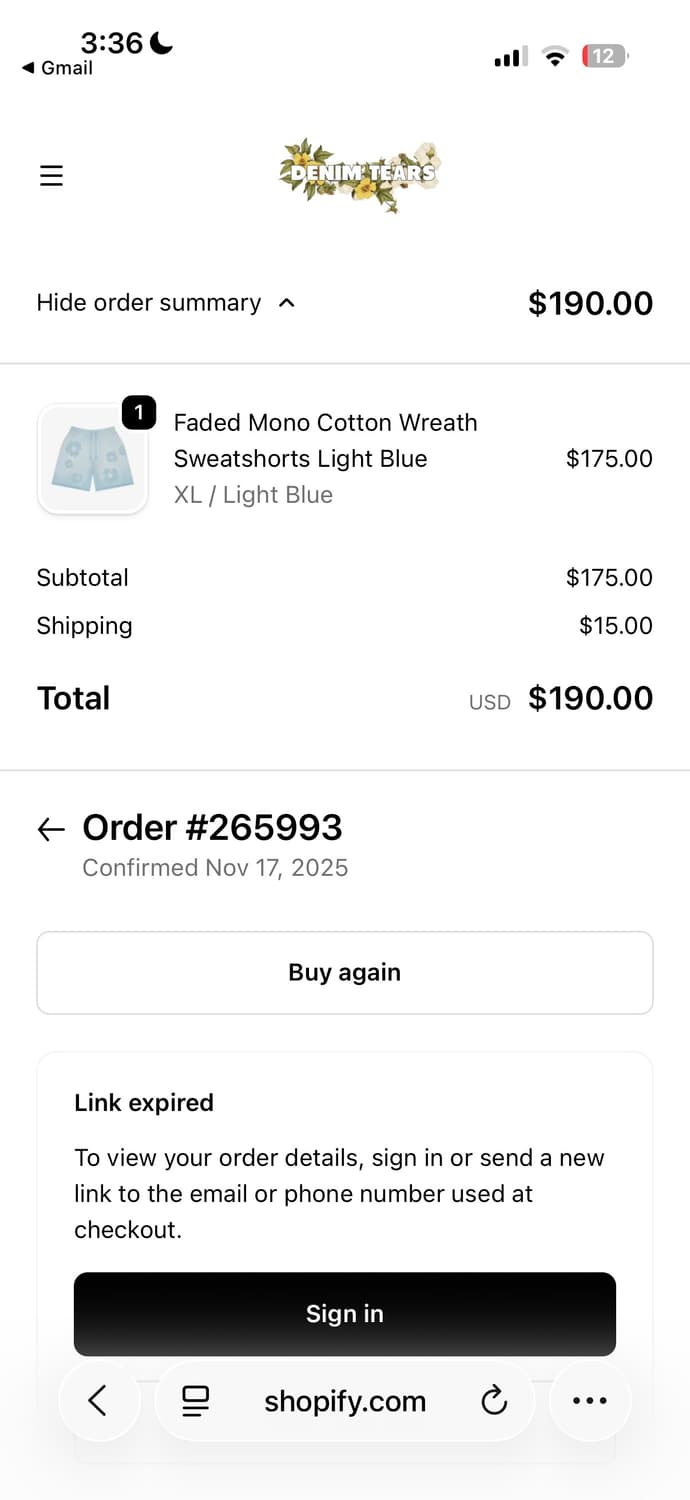The image size is (690, 1500).
Task: Tap the quantity badge on product image
Action: 139,412
